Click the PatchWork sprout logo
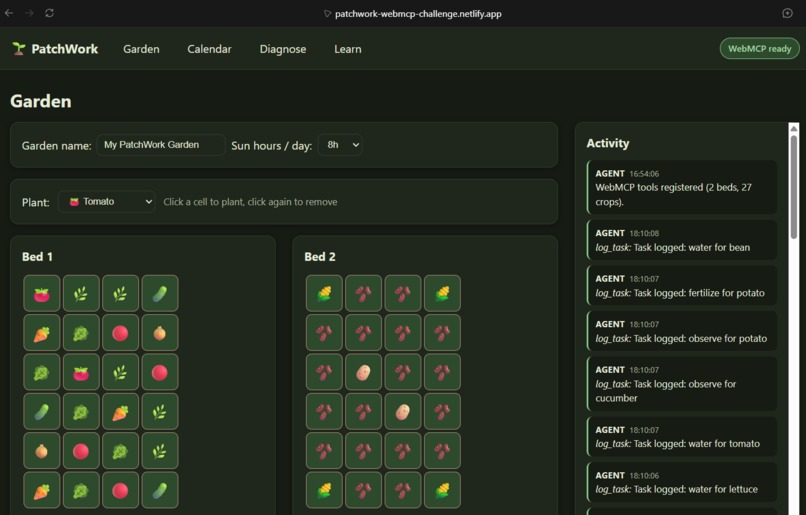Screen dimensions: 806x515 (x=19, y=49)
